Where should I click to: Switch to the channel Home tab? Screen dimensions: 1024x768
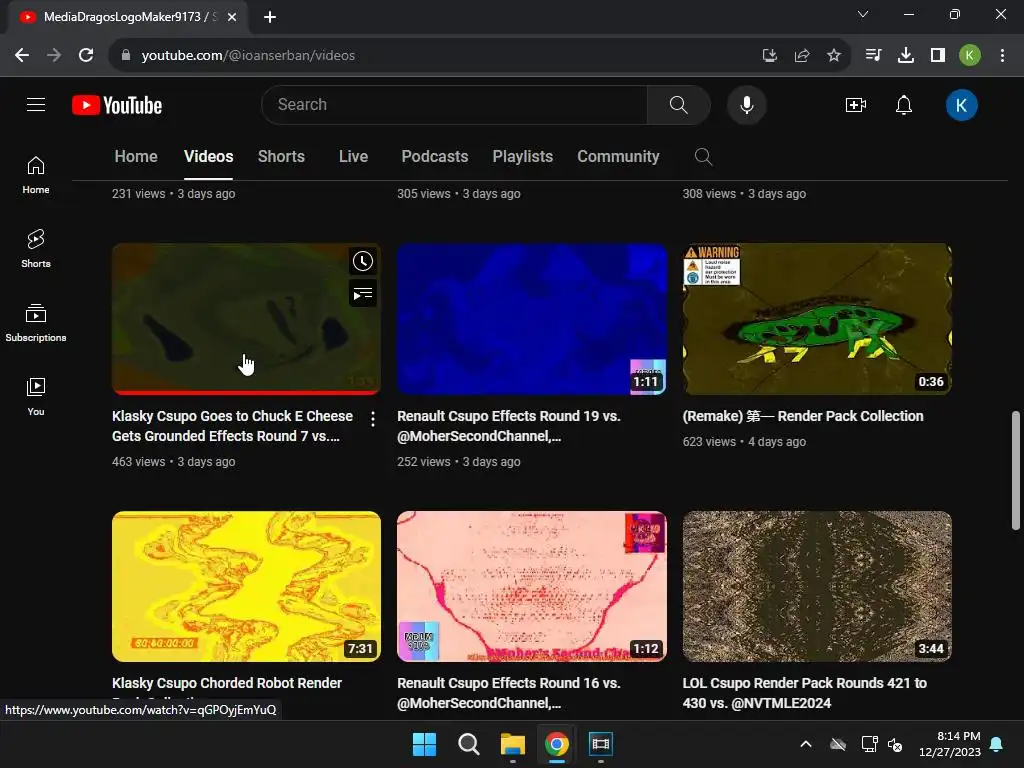pyautogui.click(x=136, y=157)
